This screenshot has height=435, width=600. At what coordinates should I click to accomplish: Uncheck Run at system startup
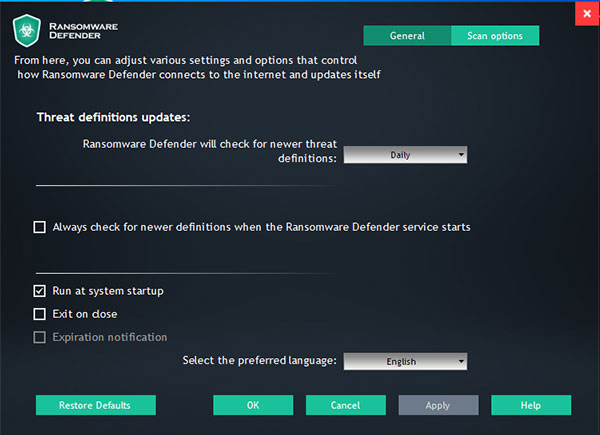(x=39, y=291)
